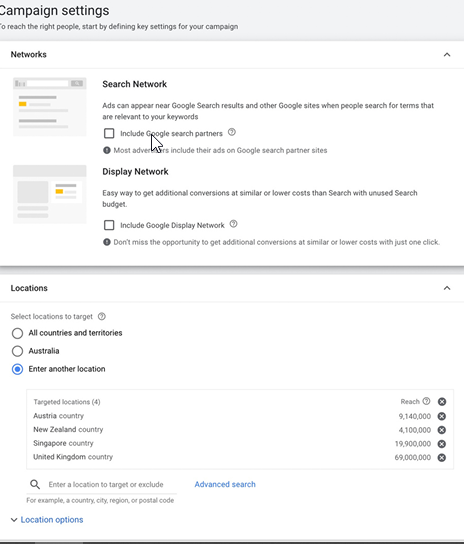
Task: Choose the Australia radio button
Action: (17, 351)
